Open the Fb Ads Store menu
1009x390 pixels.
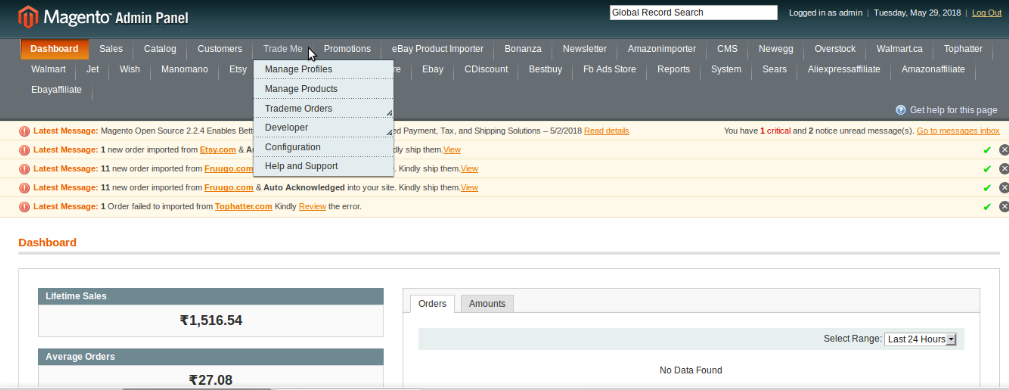(609, 69)
